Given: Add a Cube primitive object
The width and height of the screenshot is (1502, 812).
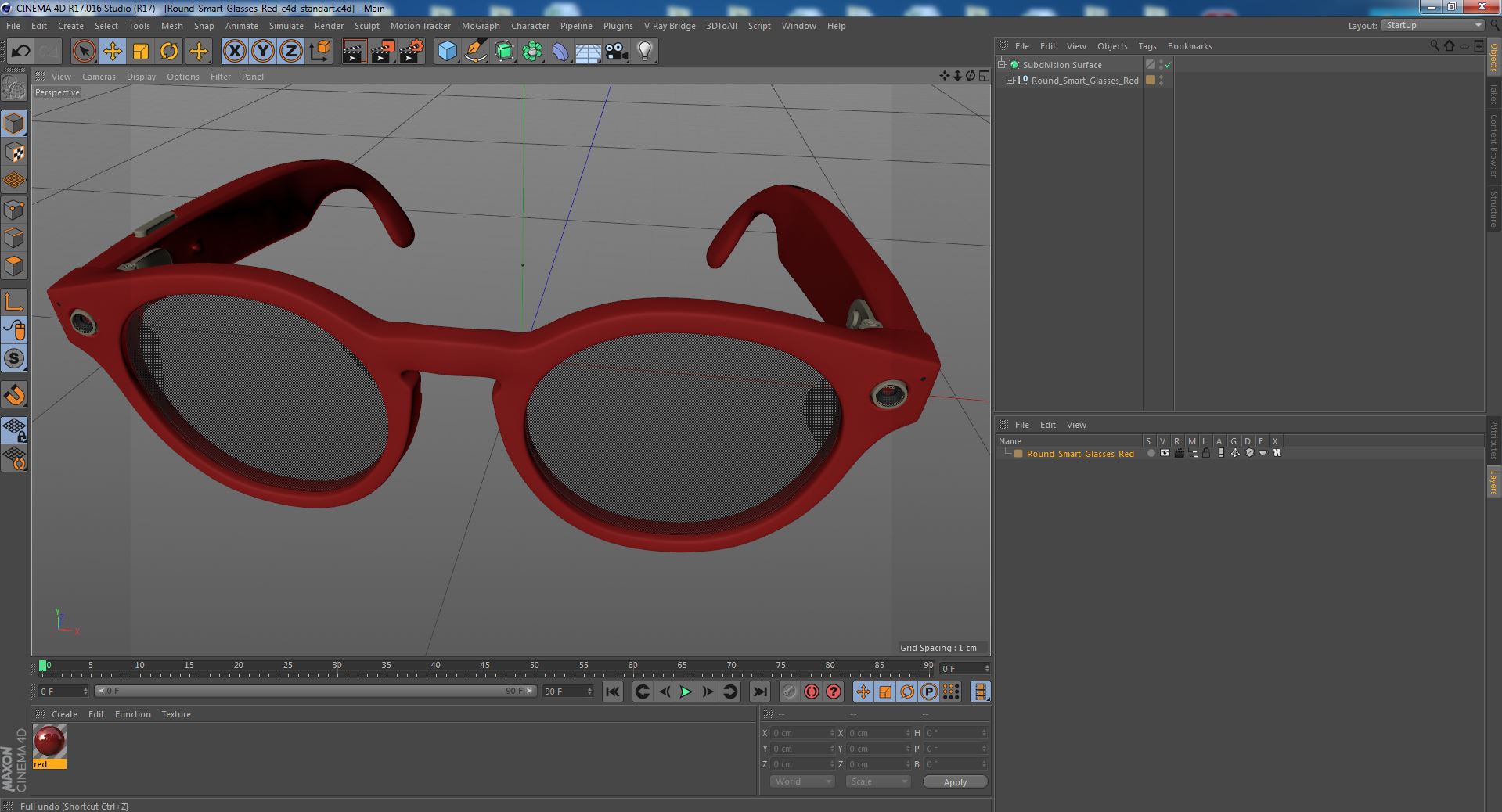Looking at the screenshot, I should (447, 52).
